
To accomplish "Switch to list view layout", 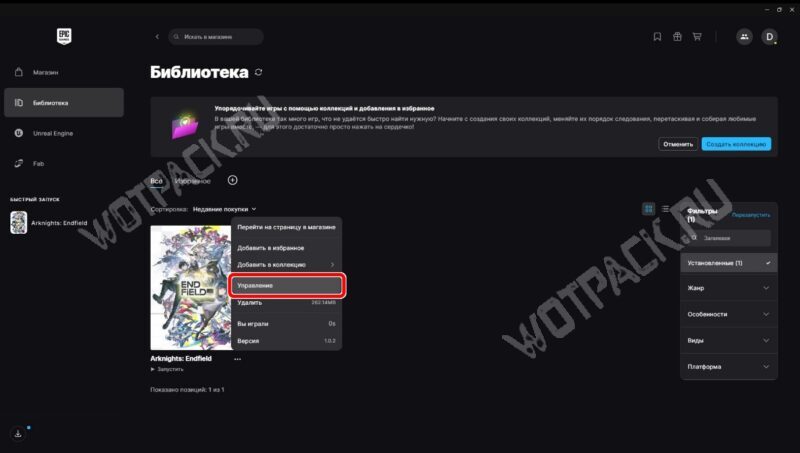I will pyautogui.click(x=666, y=209).
